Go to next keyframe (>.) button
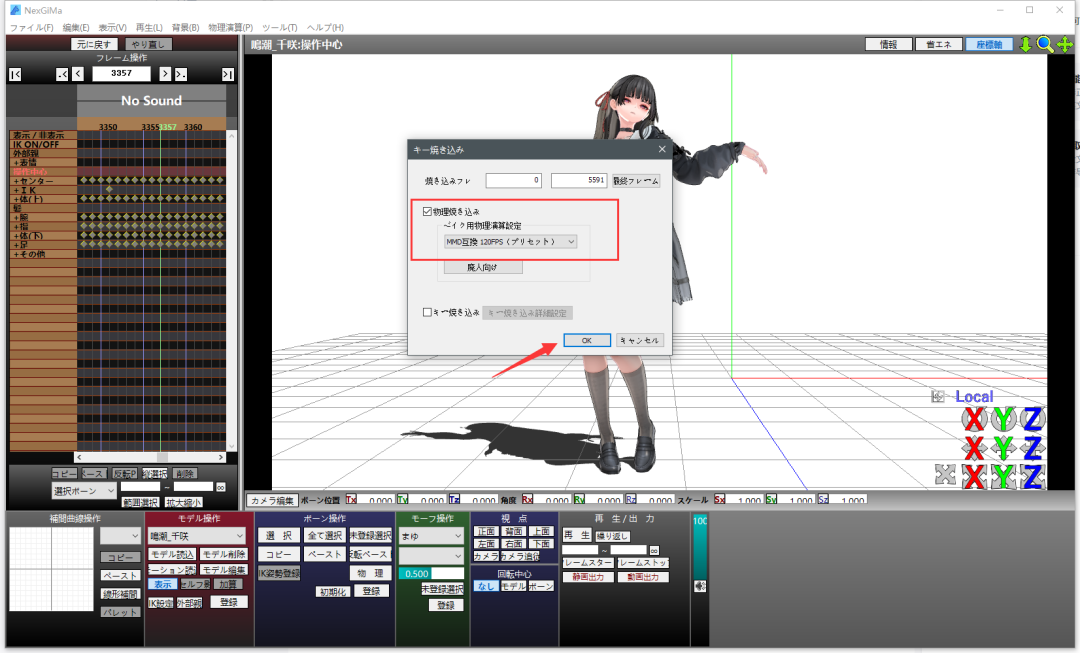Image resolution: width=1080 pixels, height=653 pixels. [180, 74]
